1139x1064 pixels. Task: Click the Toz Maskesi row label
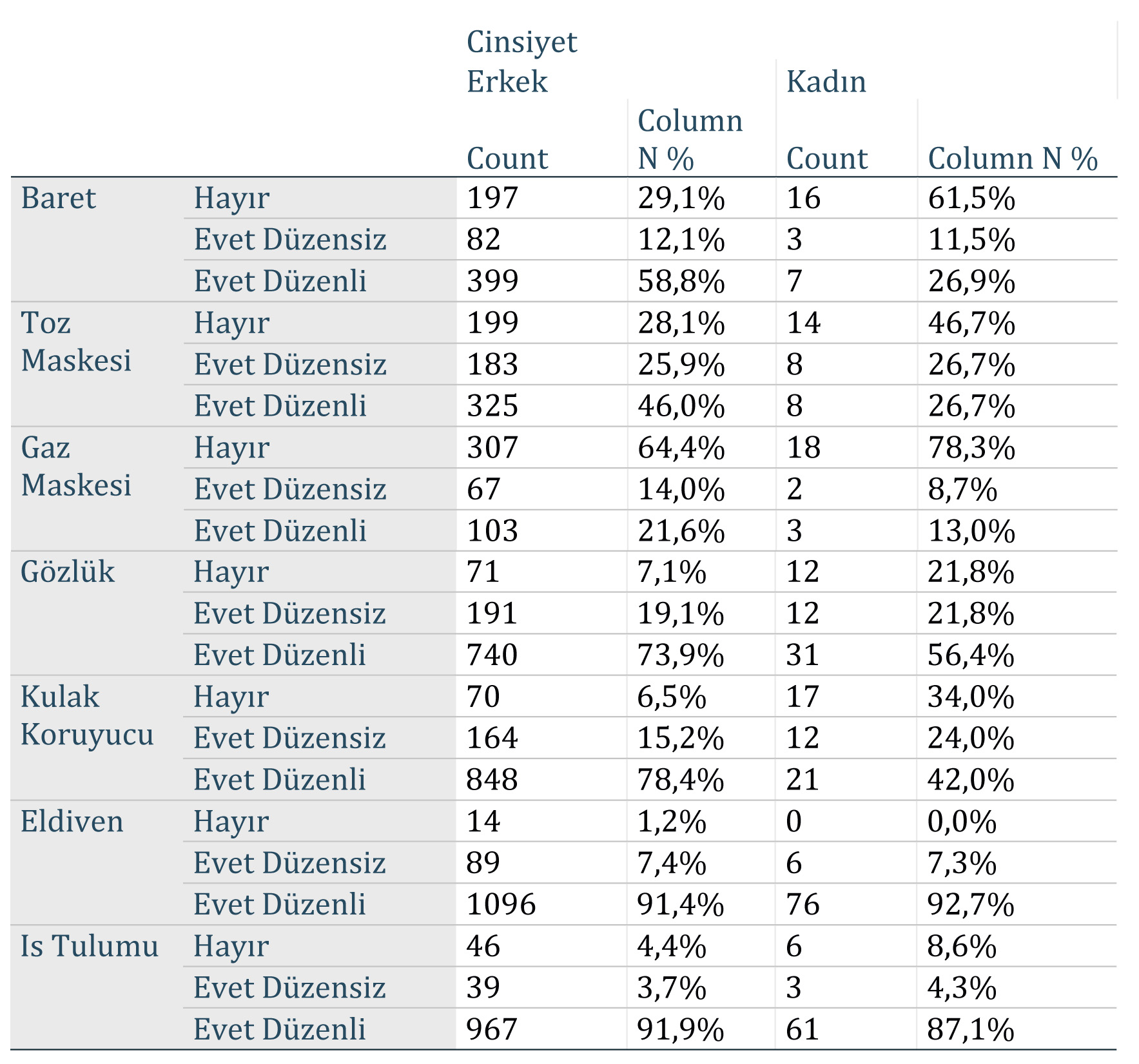pyautogui.click(x=75, y=342)
